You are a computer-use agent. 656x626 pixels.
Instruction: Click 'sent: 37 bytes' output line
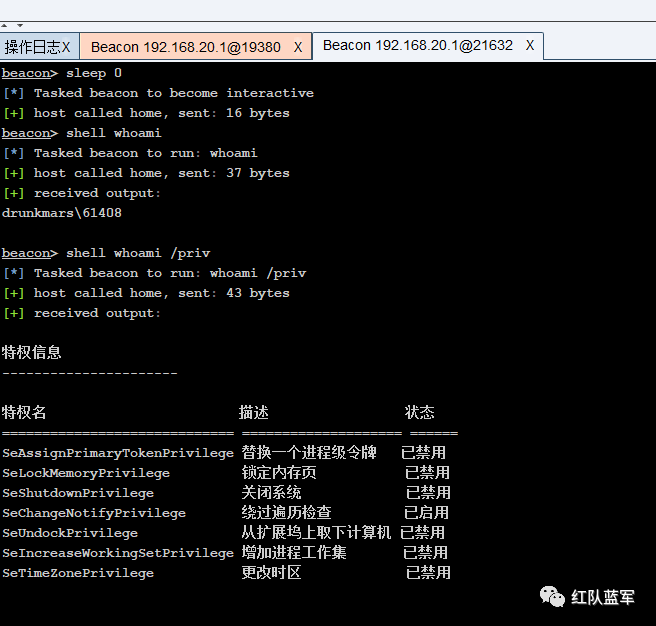[x=234, y=173]
